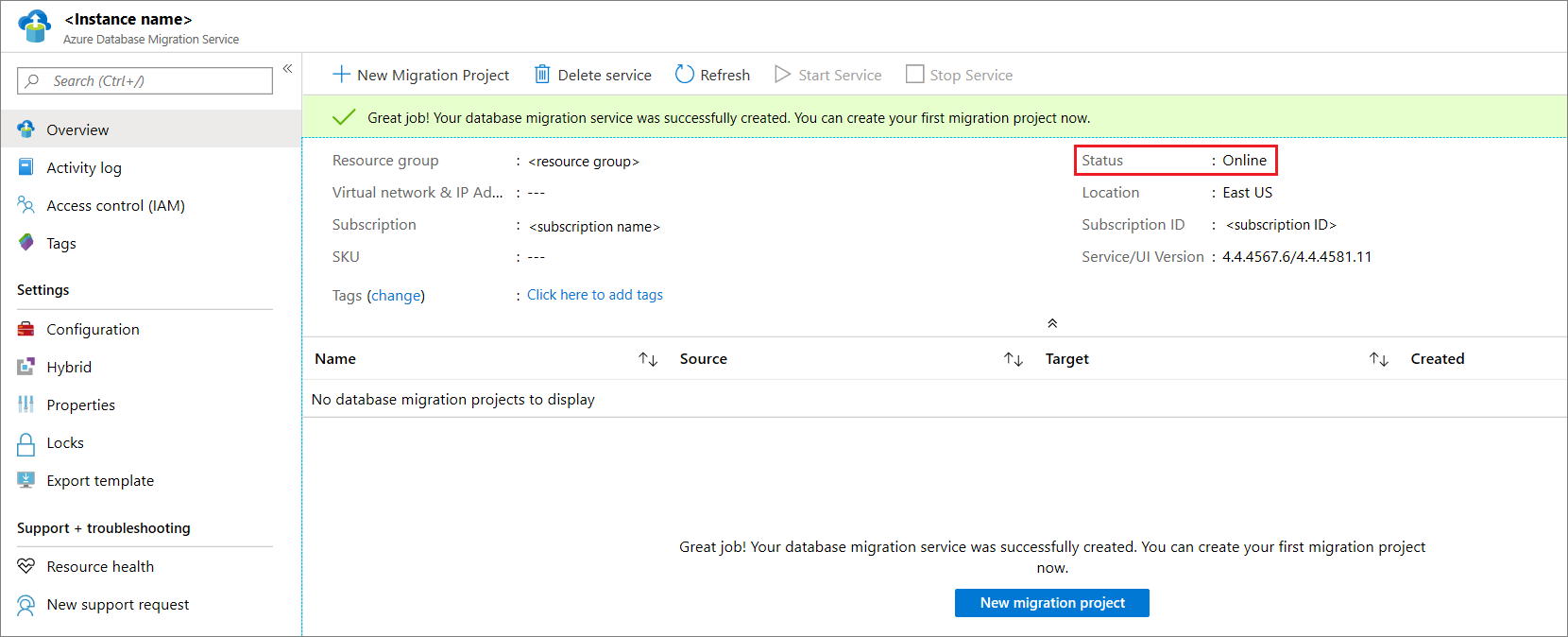Select Export template menu item
The height and width of the screenshot is (637, 1568).
(100, 481)
